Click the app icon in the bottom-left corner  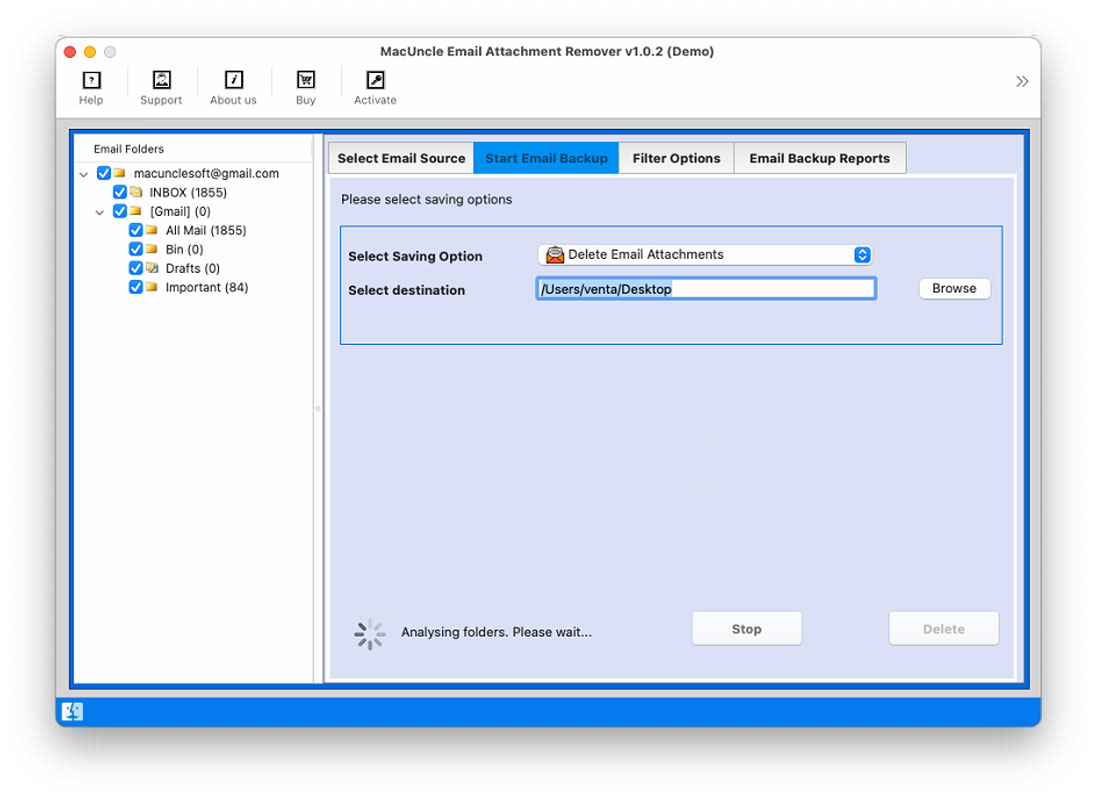(x=70, y=710)
